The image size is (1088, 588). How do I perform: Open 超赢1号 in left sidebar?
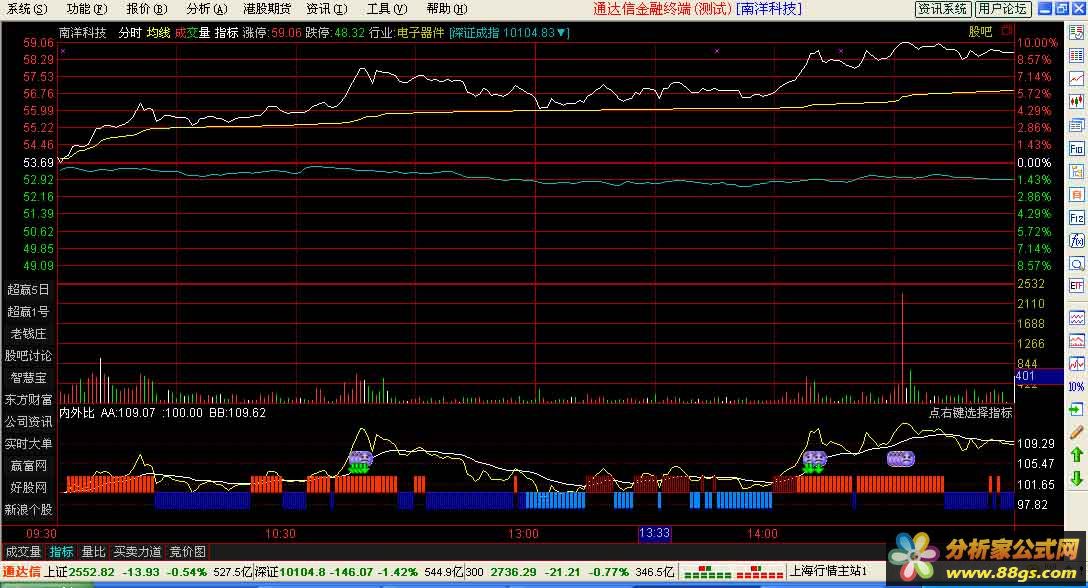tap(28, 312)
